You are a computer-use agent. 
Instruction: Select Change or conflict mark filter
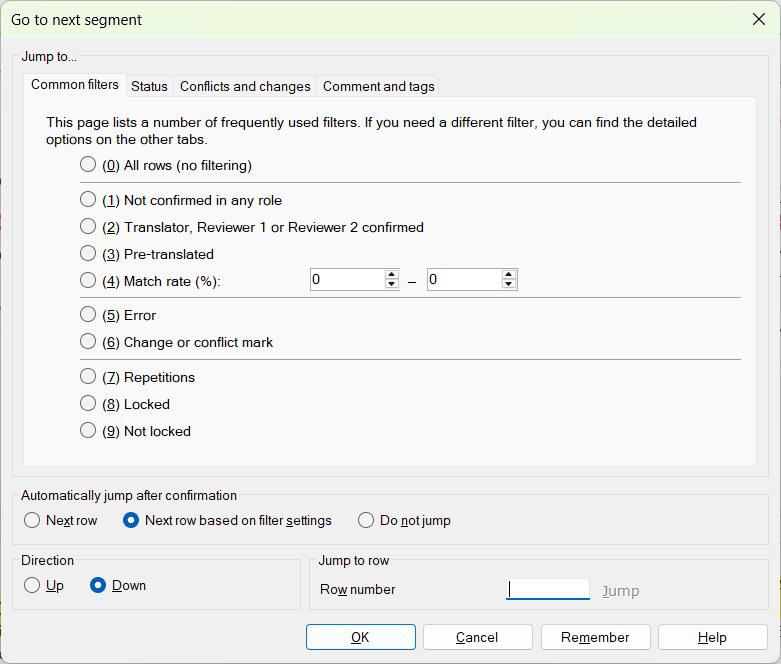point(88,342)
